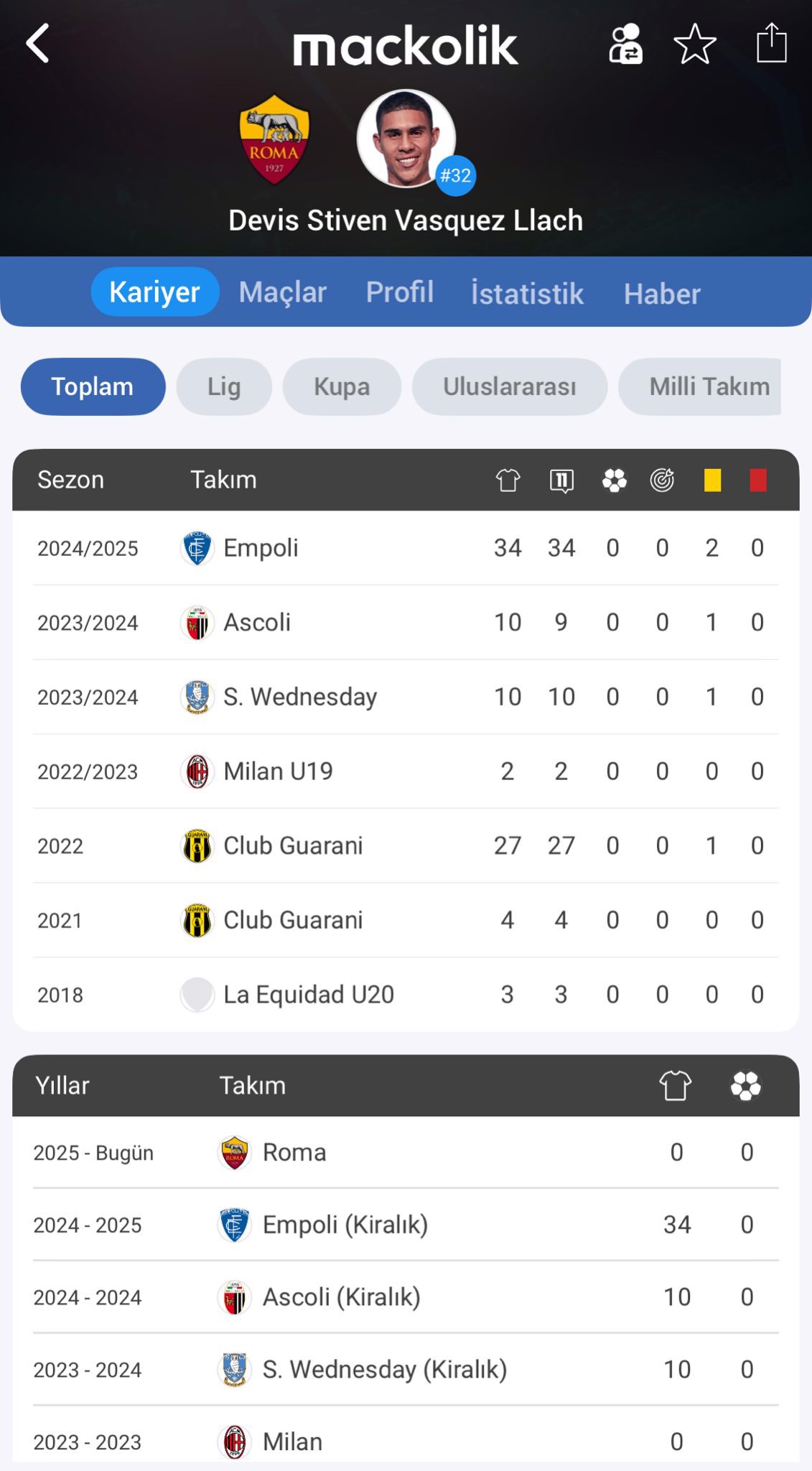Switch to the Maçlar tab
The width and height of the screenshot is (812, 1471).
(282, 292)
